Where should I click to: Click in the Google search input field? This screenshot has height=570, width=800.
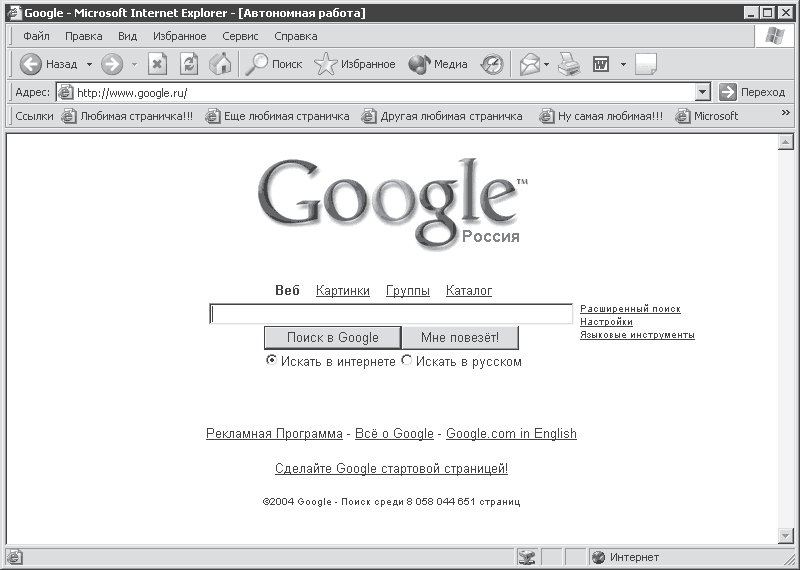[x=391, y=314]
